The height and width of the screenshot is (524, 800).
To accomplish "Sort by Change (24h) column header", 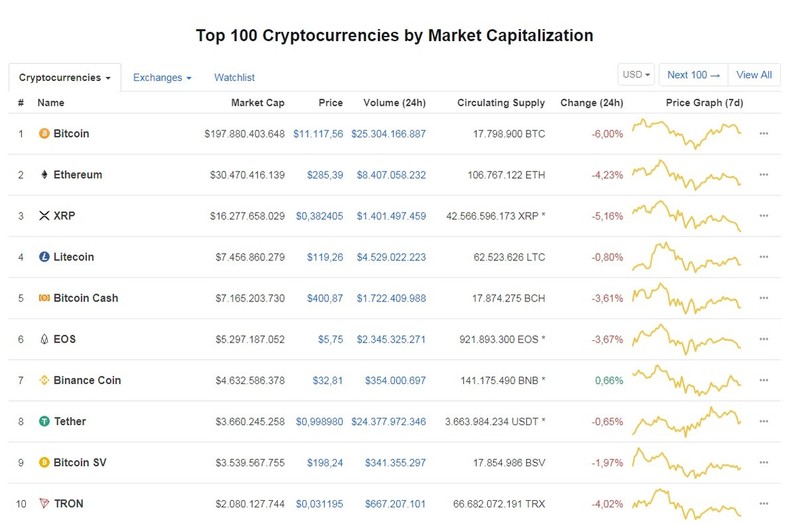I will pos(592,103).
